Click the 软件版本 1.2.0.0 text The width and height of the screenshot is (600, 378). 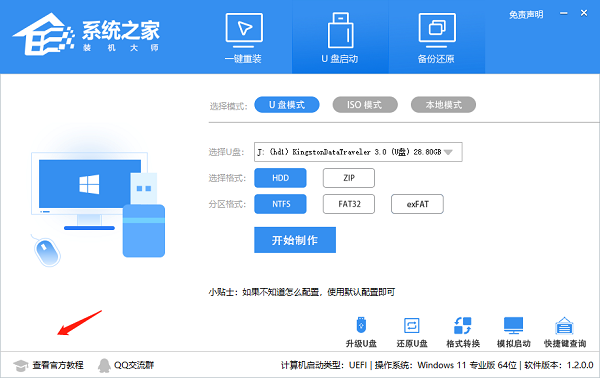click(x=558, y=365)
